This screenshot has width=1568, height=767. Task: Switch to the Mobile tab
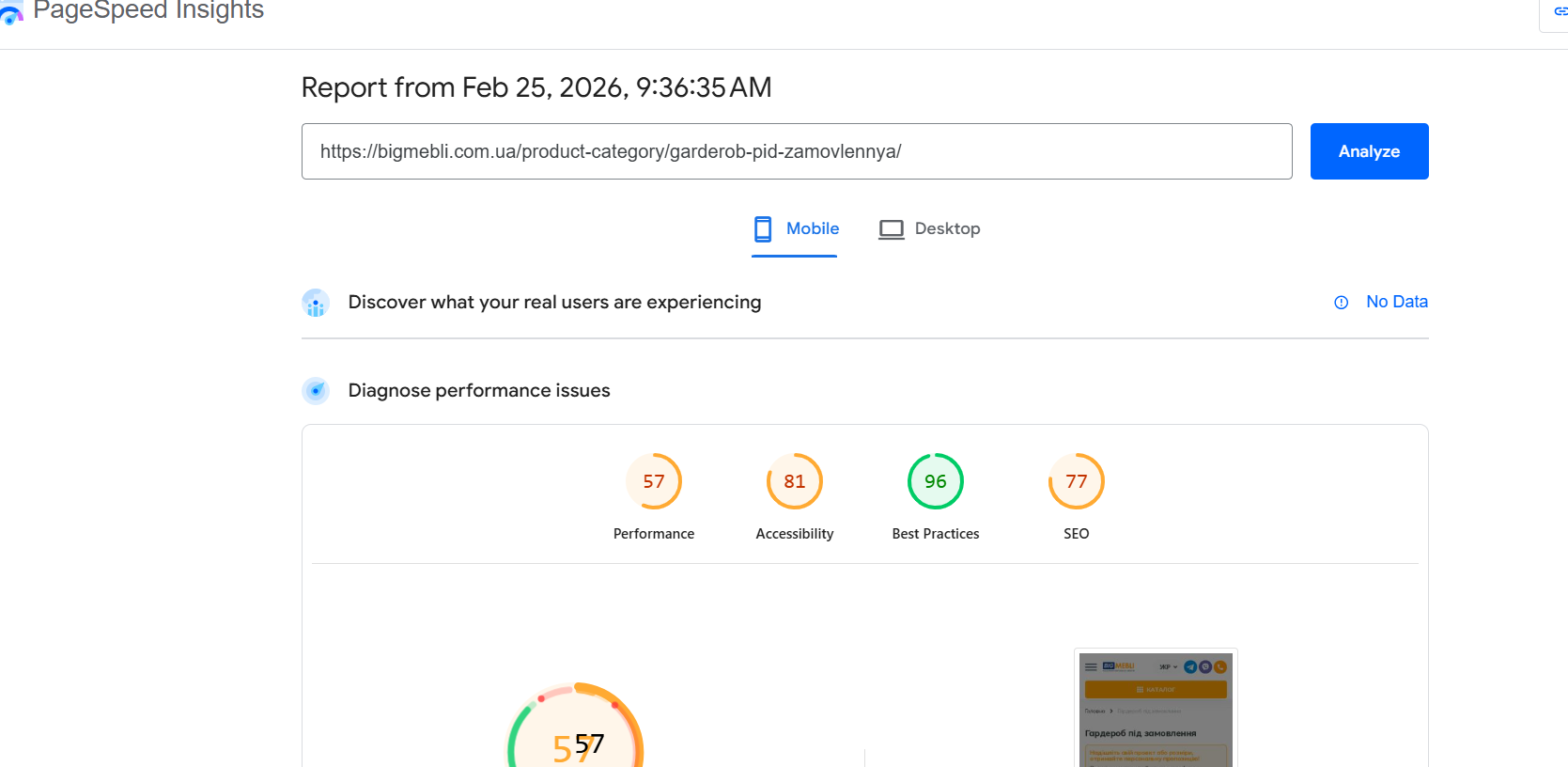(x=812, y=228)
